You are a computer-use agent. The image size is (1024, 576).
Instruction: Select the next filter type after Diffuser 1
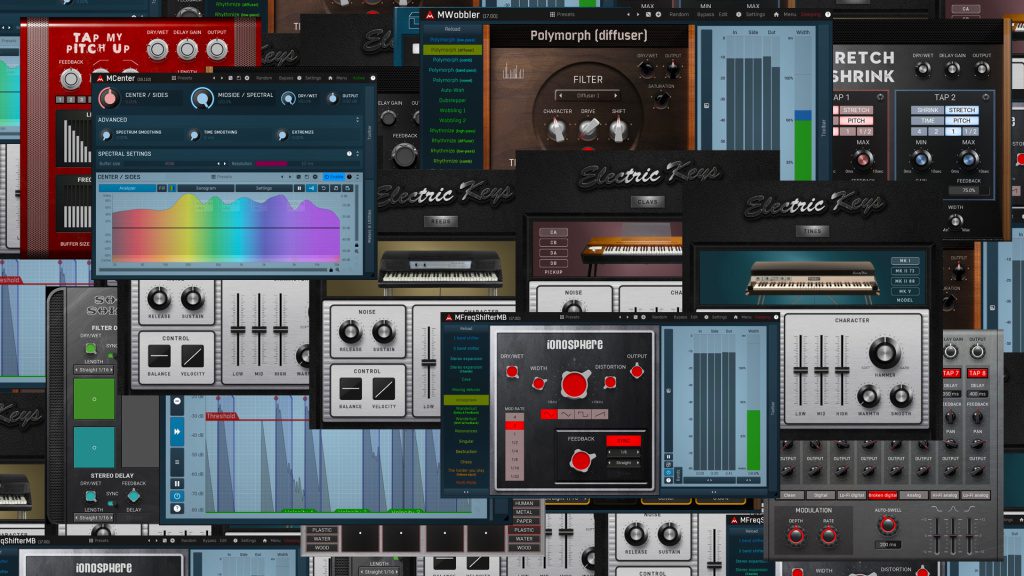(615, 96)
